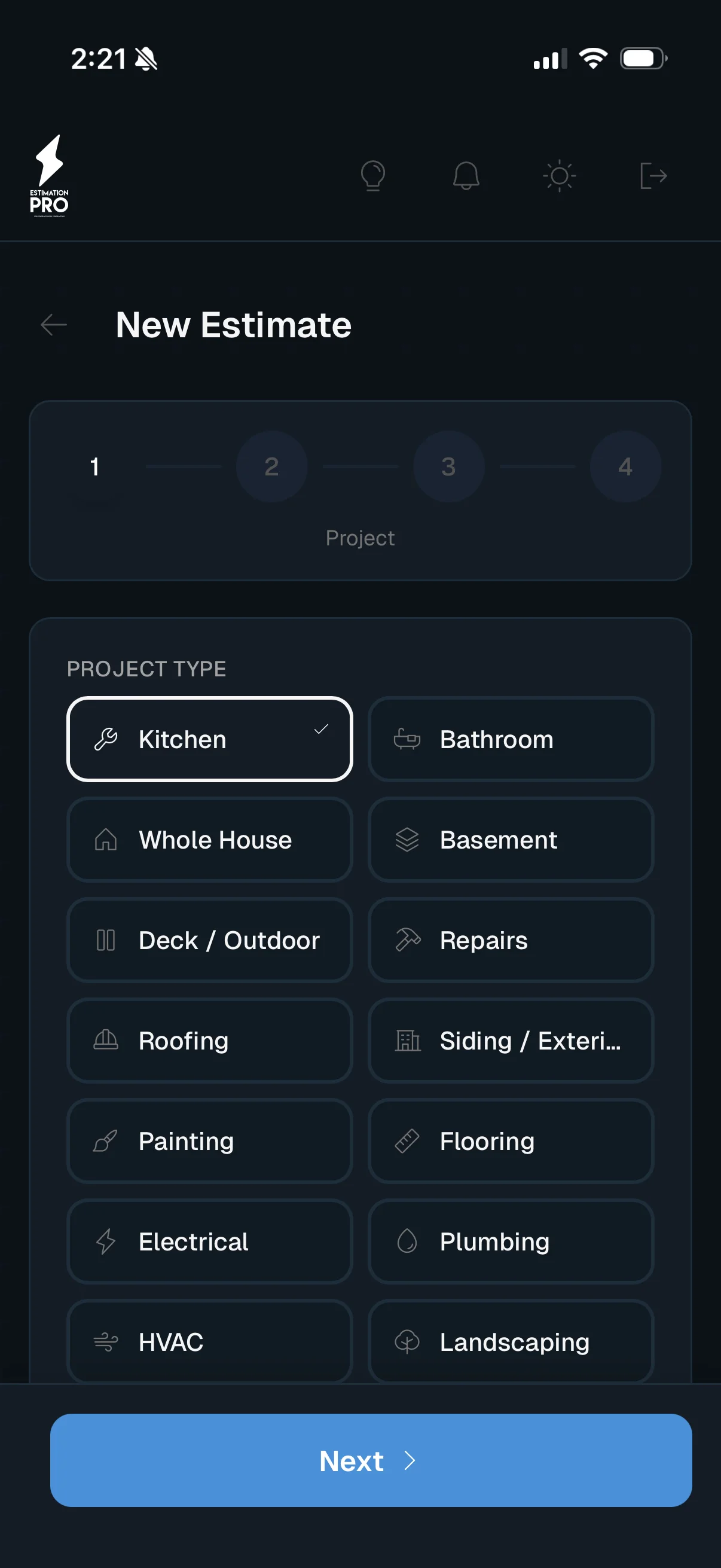
Task: Click the lightbulb ideas icon
Action: pos(374,175)
